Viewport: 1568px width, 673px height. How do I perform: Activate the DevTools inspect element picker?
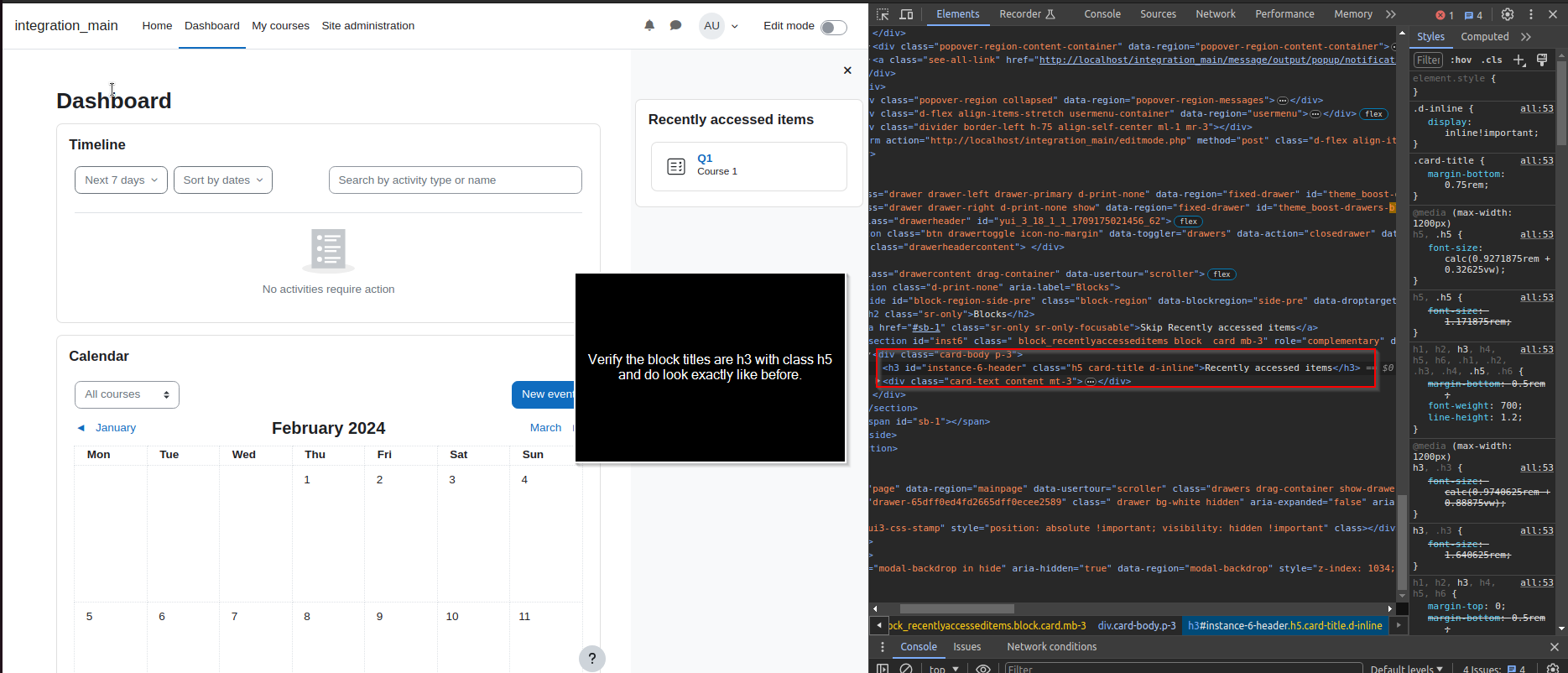click(x=883, y=14)
